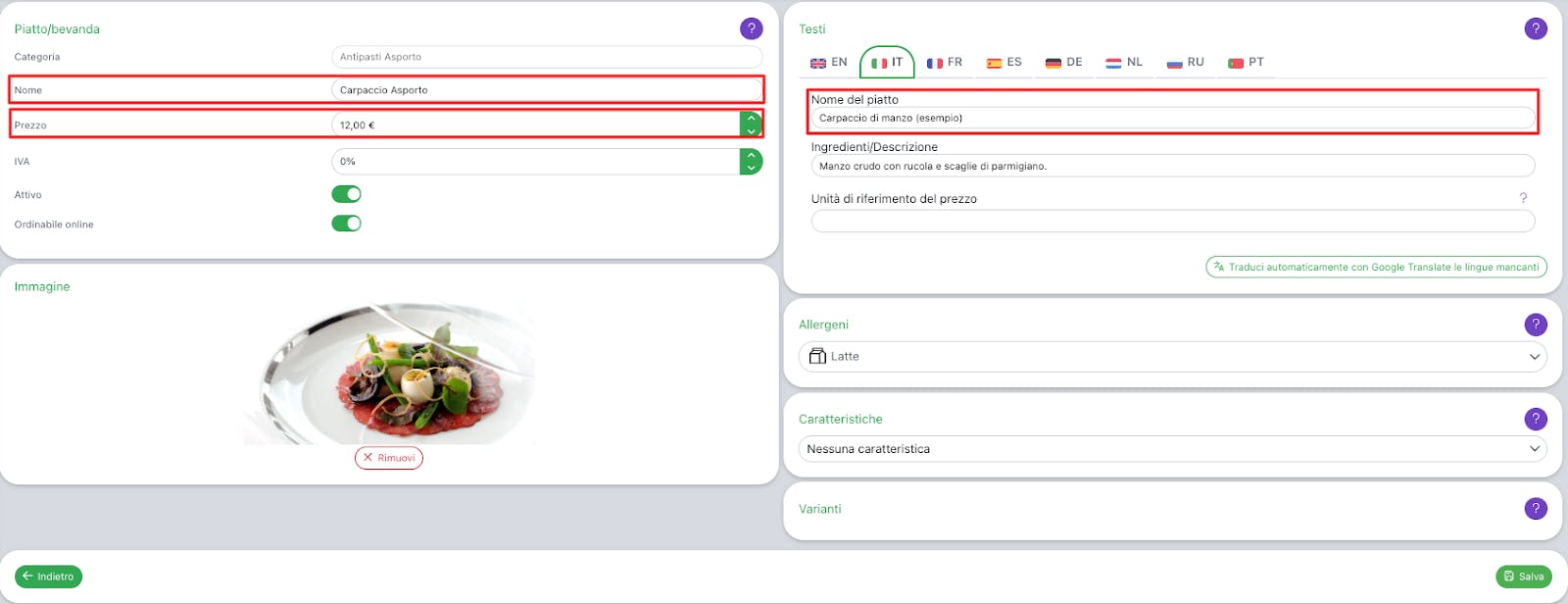Open the Nessuna caratteristica dropdown
The height and width of the screenshot is (604, 1568).
pyautogui.click(x=1172, y=449)
